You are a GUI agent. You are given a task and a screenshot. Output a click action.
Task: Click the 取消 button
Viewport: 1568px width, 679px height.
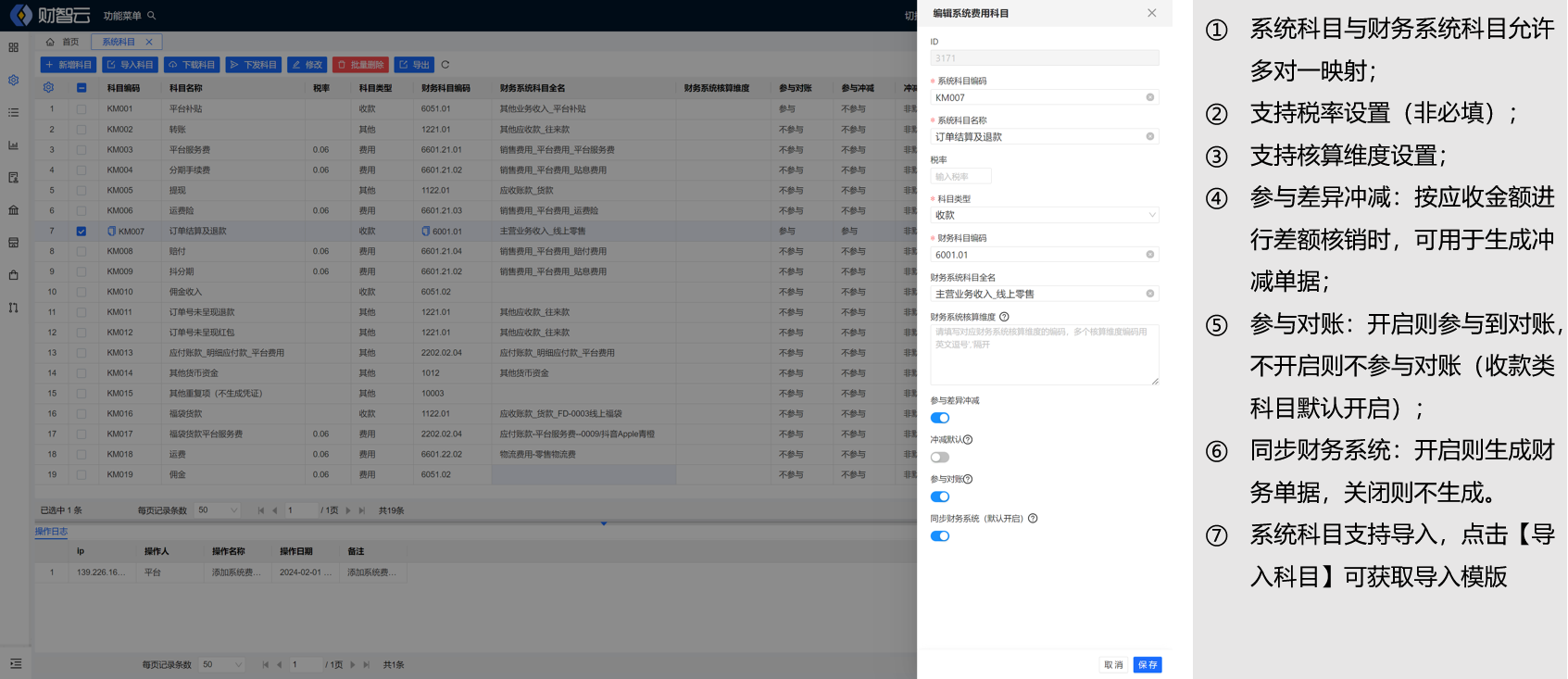[1113, 665]
